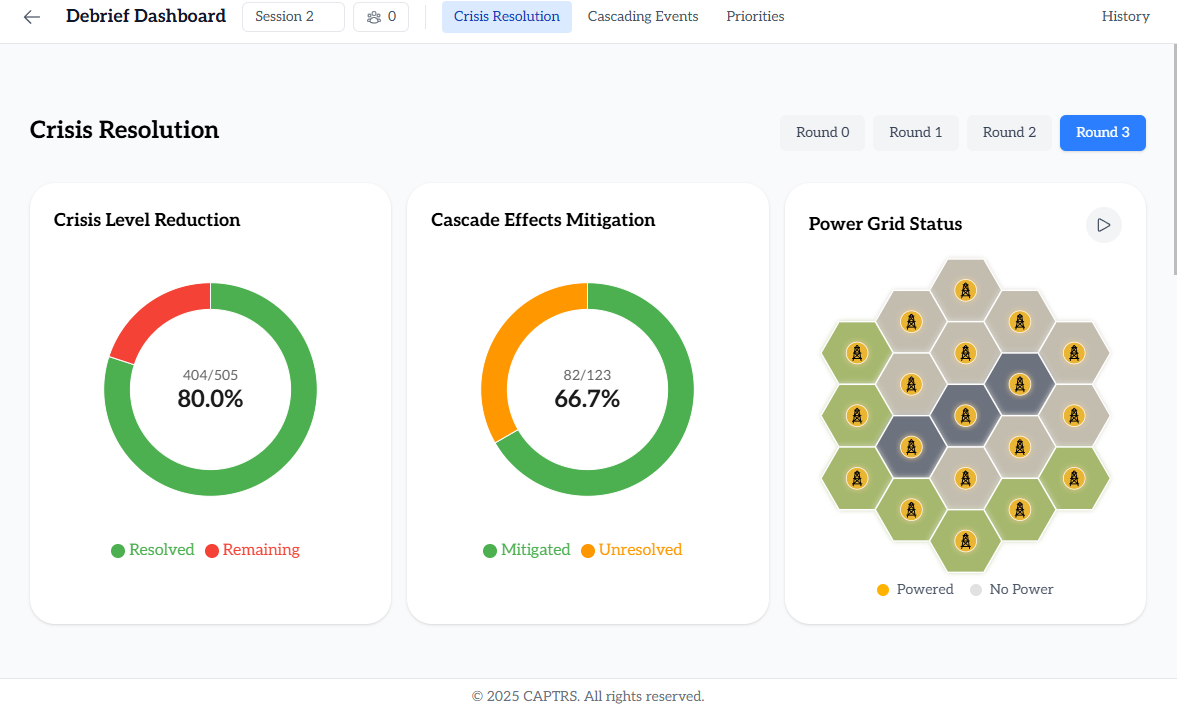Select the bottommost tower hexagon in the power grid
Image resolution: width=1177 pixels, height=714 pixels.
tap(965, 541)
